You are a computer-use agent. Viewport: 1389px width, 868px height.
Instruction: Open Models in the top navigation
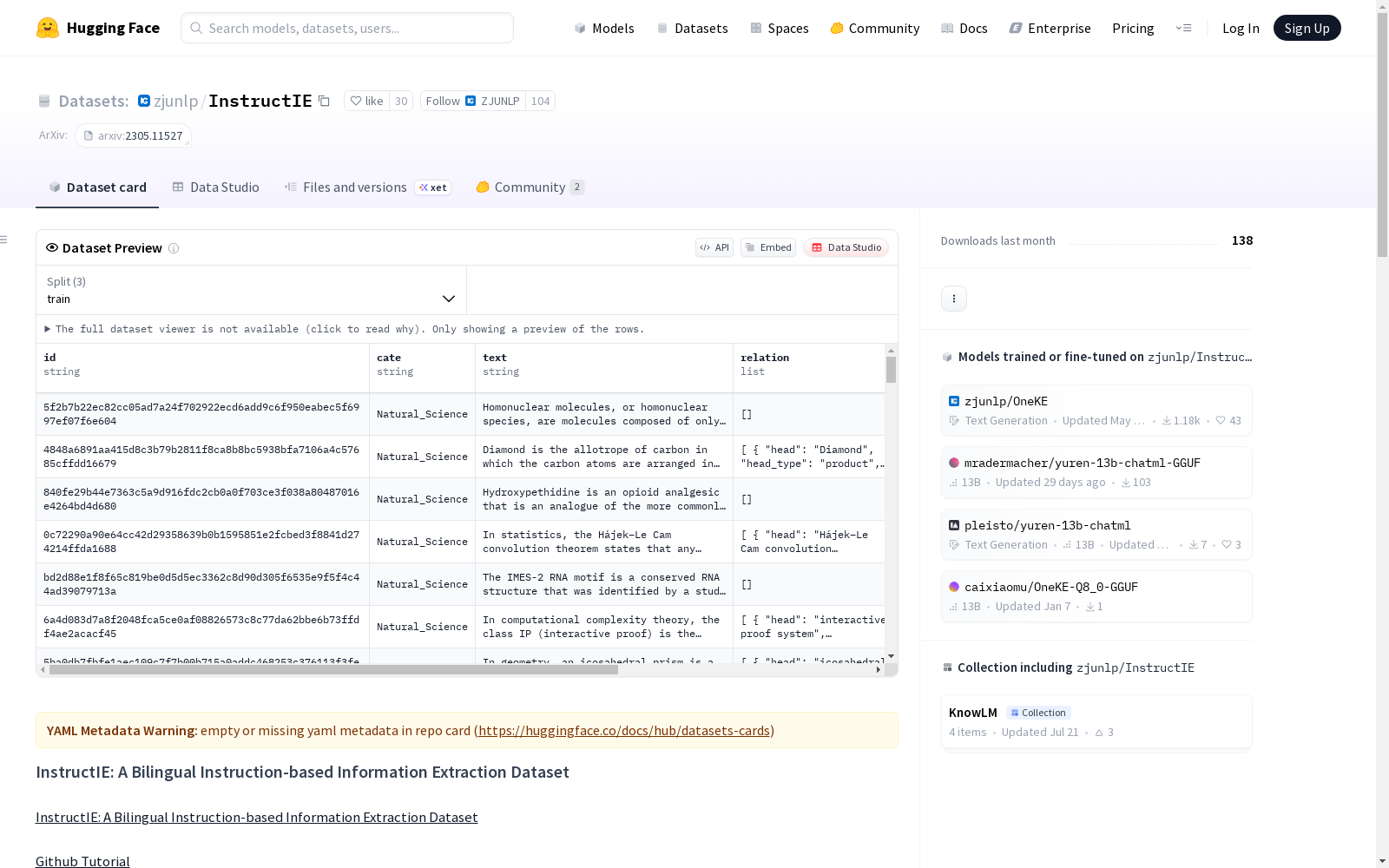tap(604, 28)
